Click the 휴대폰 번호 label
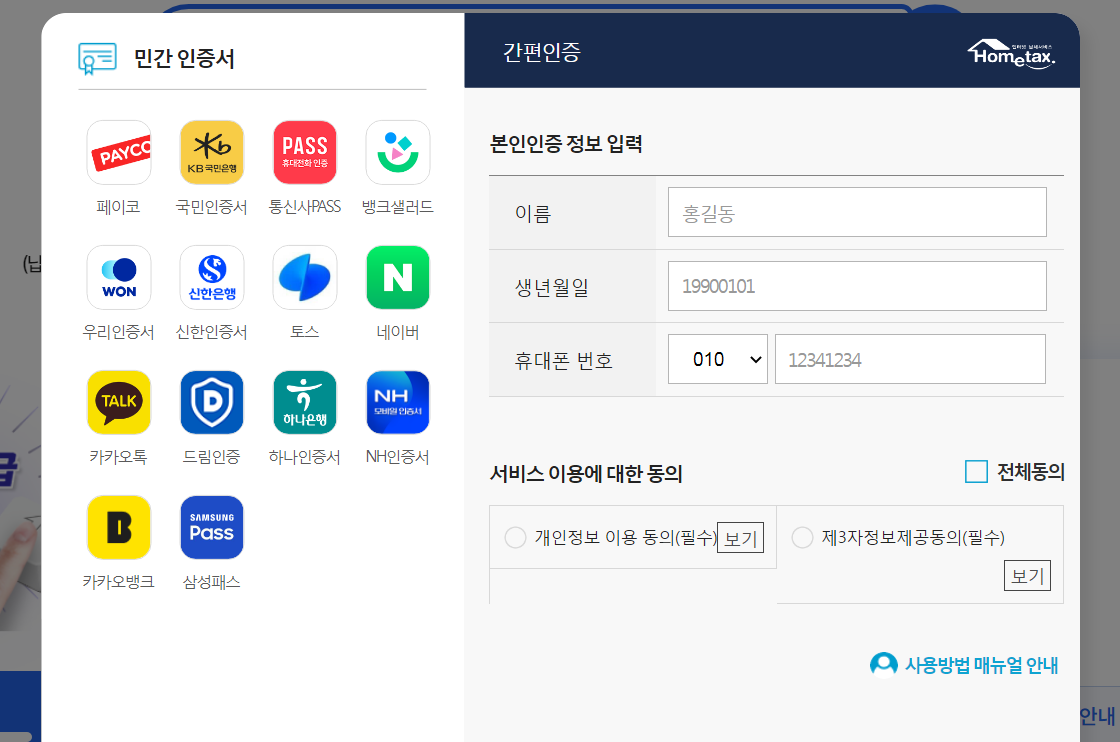 pos(564,361)
